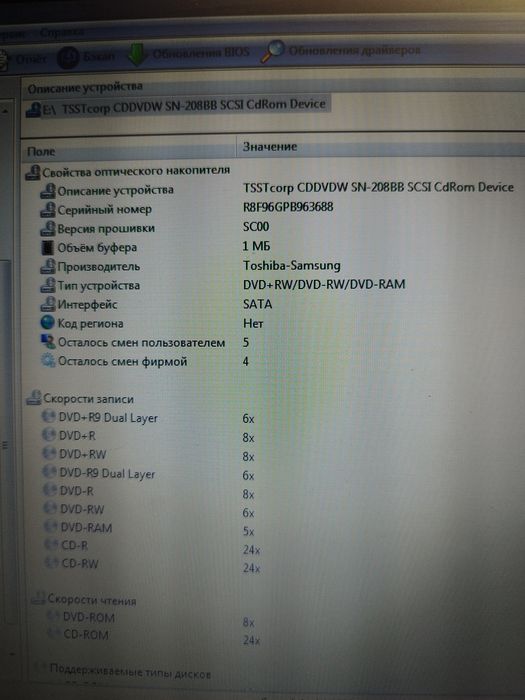Select manufacturer value Toshiba-Samsung

292,266
